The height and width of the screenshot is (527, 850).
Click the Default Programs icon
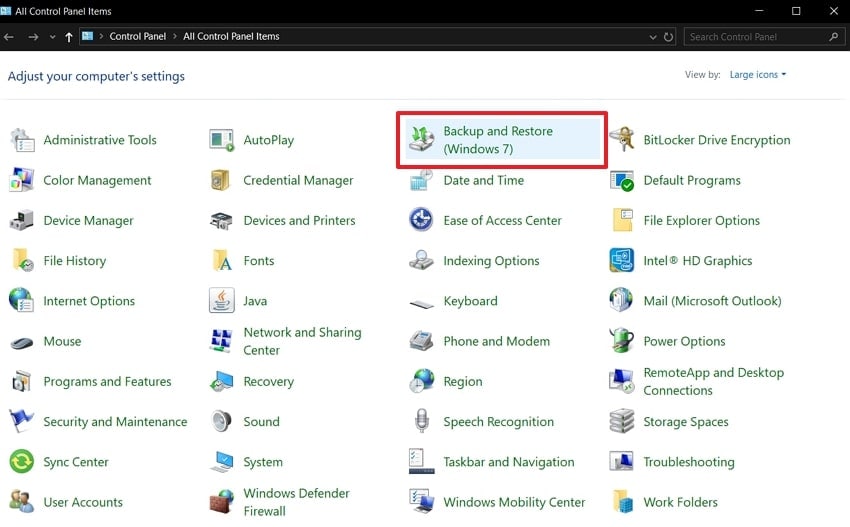tap(622, 180)
